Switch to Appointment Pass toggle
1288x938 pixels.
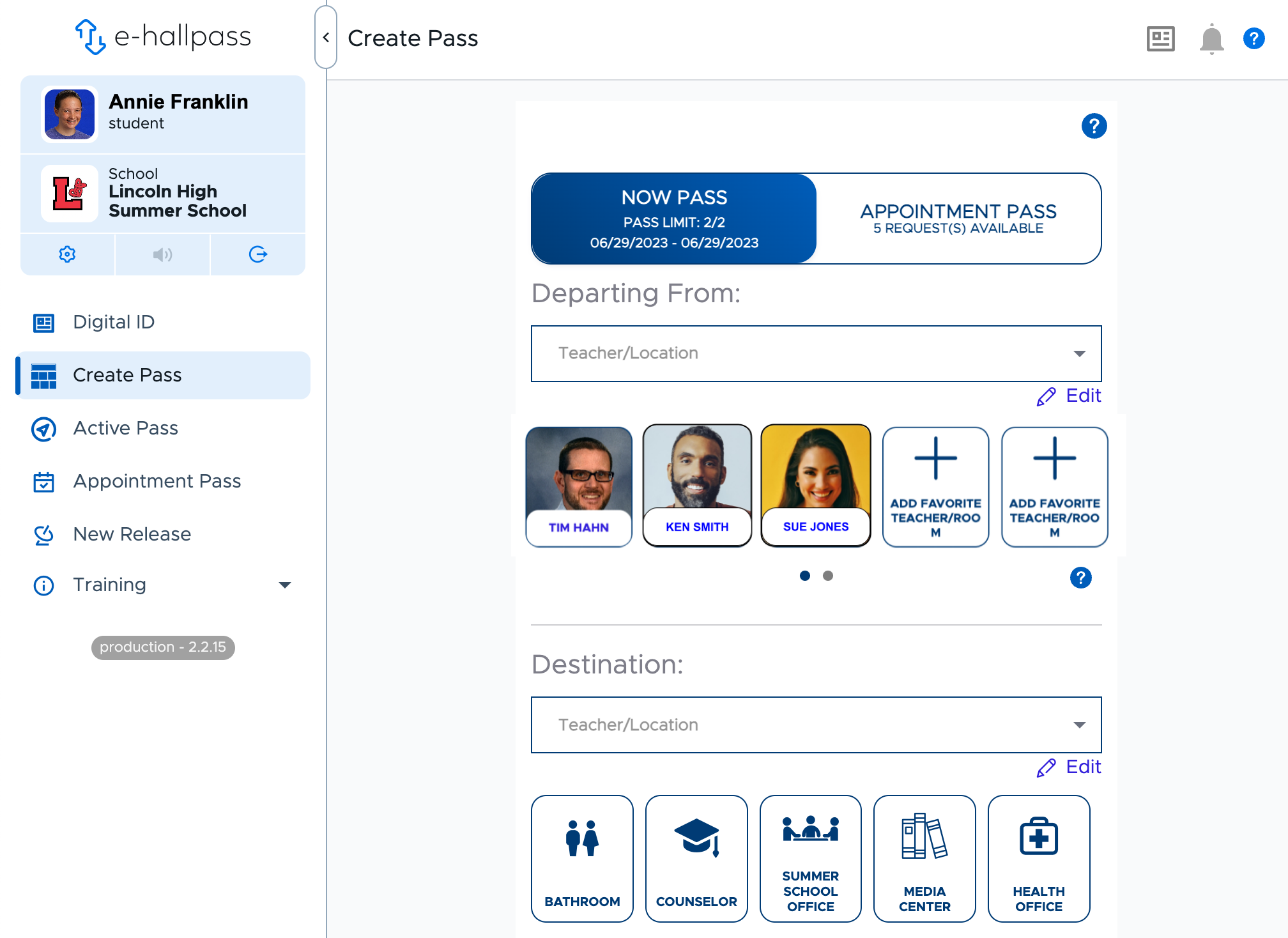(x=958, y=219)
